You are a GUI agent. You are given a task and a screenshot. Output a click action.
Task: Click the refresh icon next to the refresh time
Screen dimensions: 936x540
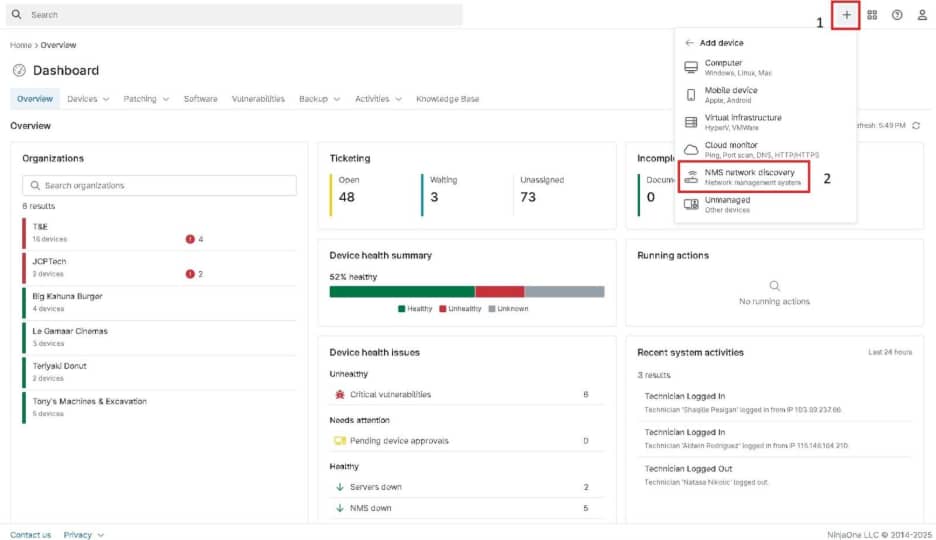click(x=916, y=125)
